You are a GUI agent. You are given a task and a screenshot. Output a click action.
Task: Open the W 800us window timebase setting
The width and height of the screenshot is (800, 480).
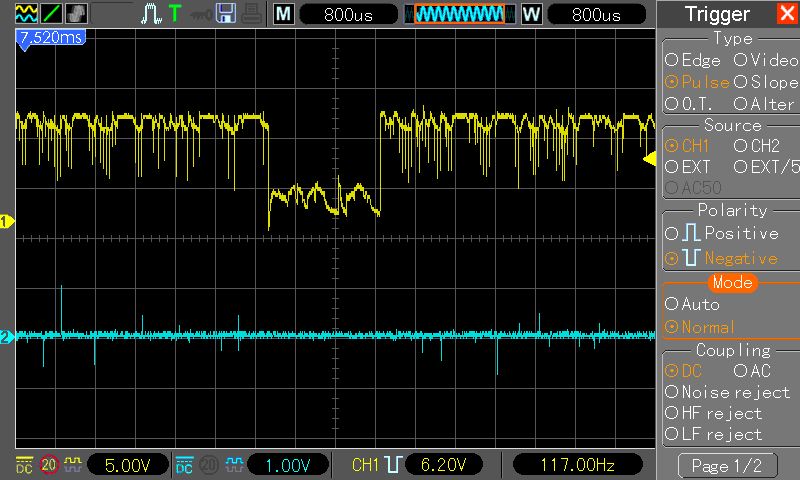[x=583, y=14]
